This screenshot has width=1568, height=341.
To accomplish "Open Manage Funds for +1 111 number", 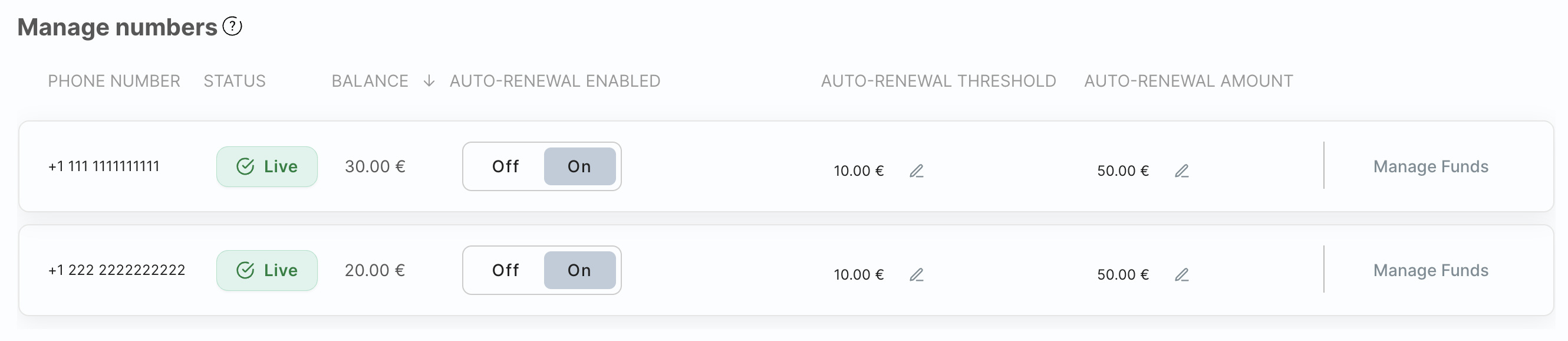I will click(1430, 167).
